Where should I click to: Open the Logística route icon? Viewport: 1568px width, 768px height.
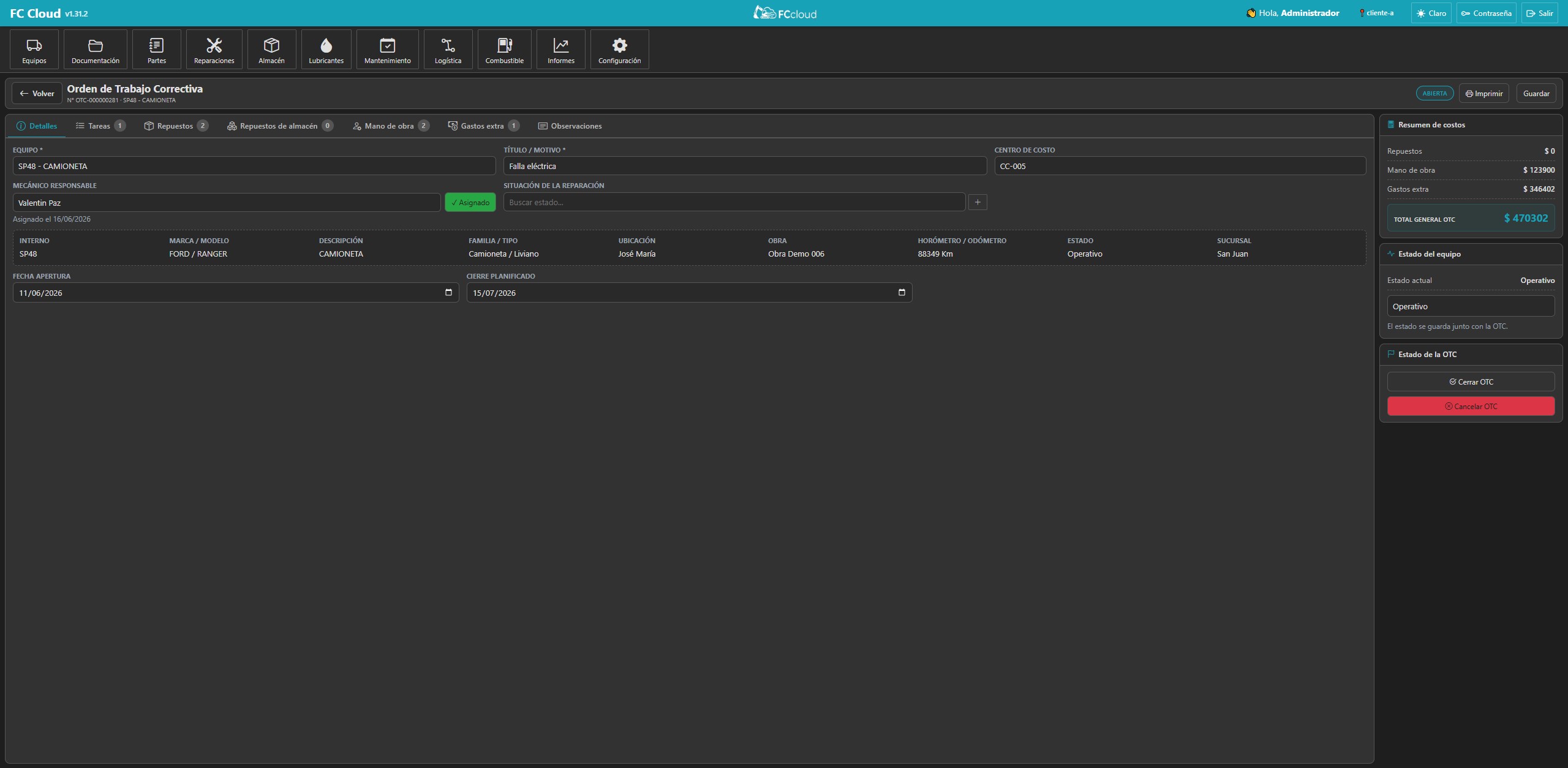[x=448, y=49]
